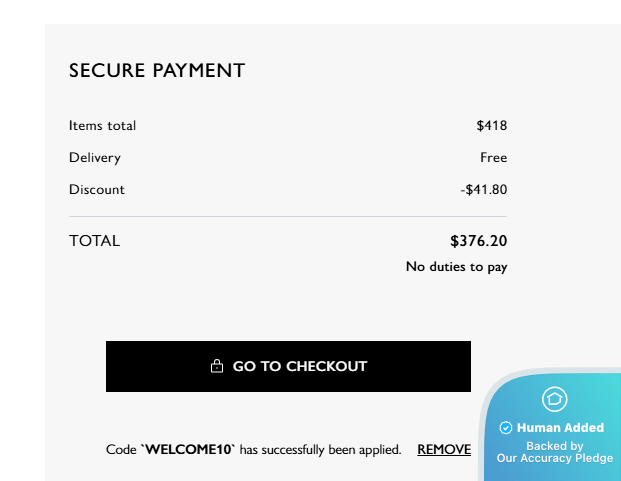This screenshot has width=621, height=481.
Task: Remove the applied WELCOME10 code
Action: (x=444, y=450)
